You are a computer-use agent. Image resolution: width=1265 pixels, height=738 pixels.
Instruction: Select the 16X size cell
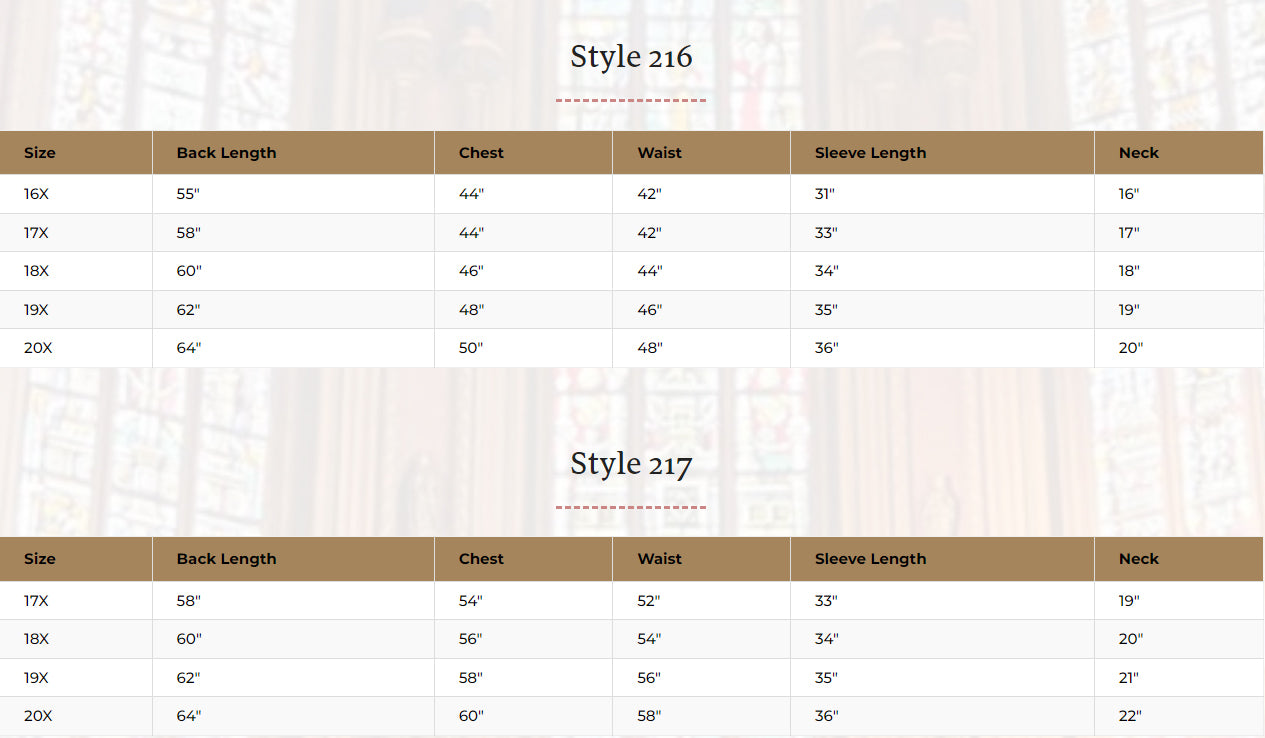point(36,194)
